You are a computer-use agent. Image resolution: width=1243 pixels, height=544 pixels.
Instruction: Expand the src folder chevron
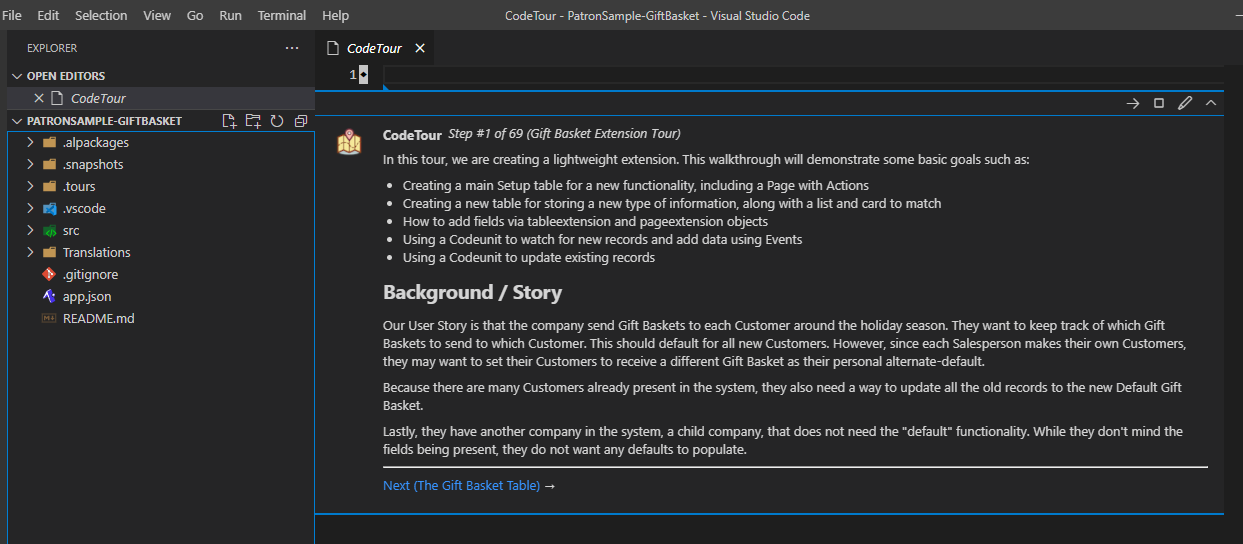[31, 230]
